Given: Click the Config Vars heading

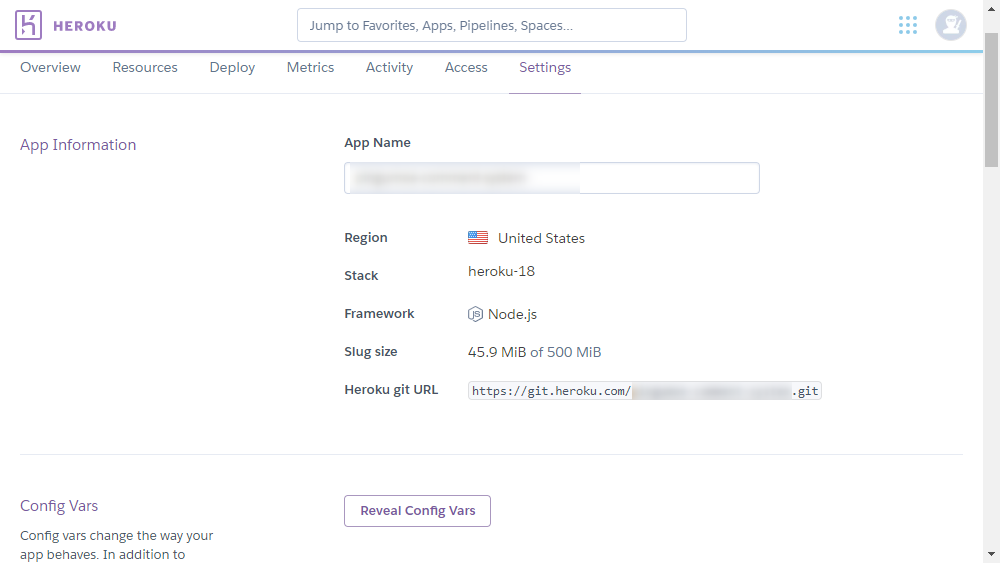Looking at the screenshot, I should coord(59,506).
